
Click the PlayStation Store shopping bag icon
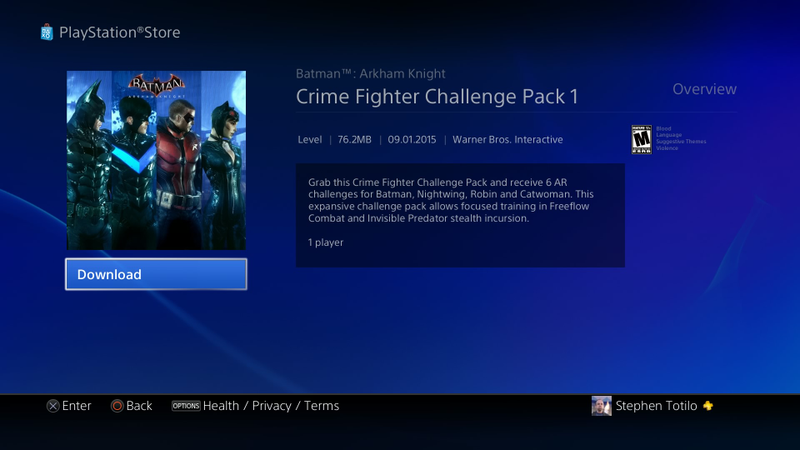coord(46,32)
